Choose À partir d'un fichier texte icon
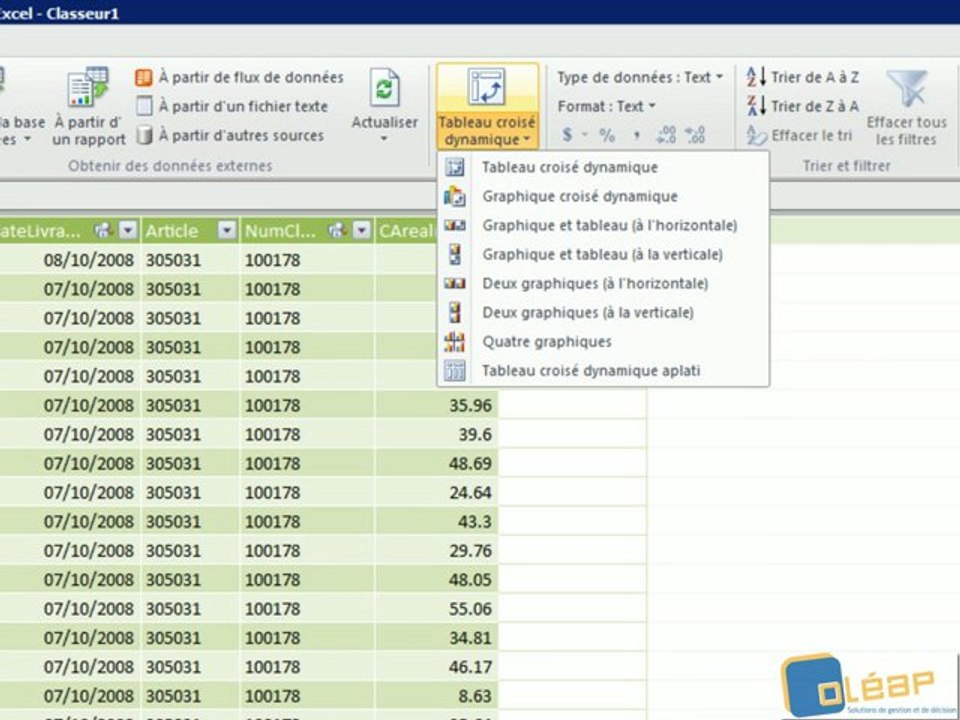The image size is (960, 720). pos(144,107)
